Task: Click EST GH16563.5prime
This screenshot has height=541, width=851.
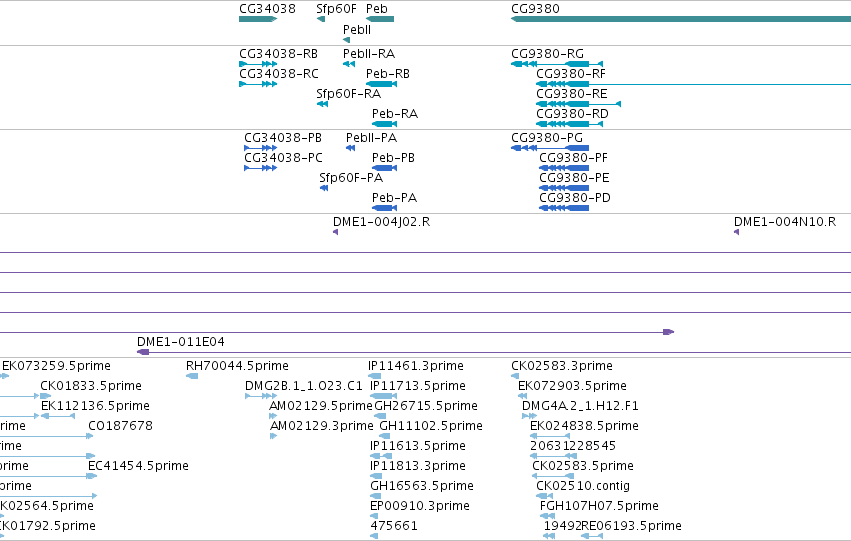Action: click(x=376, y=497)
